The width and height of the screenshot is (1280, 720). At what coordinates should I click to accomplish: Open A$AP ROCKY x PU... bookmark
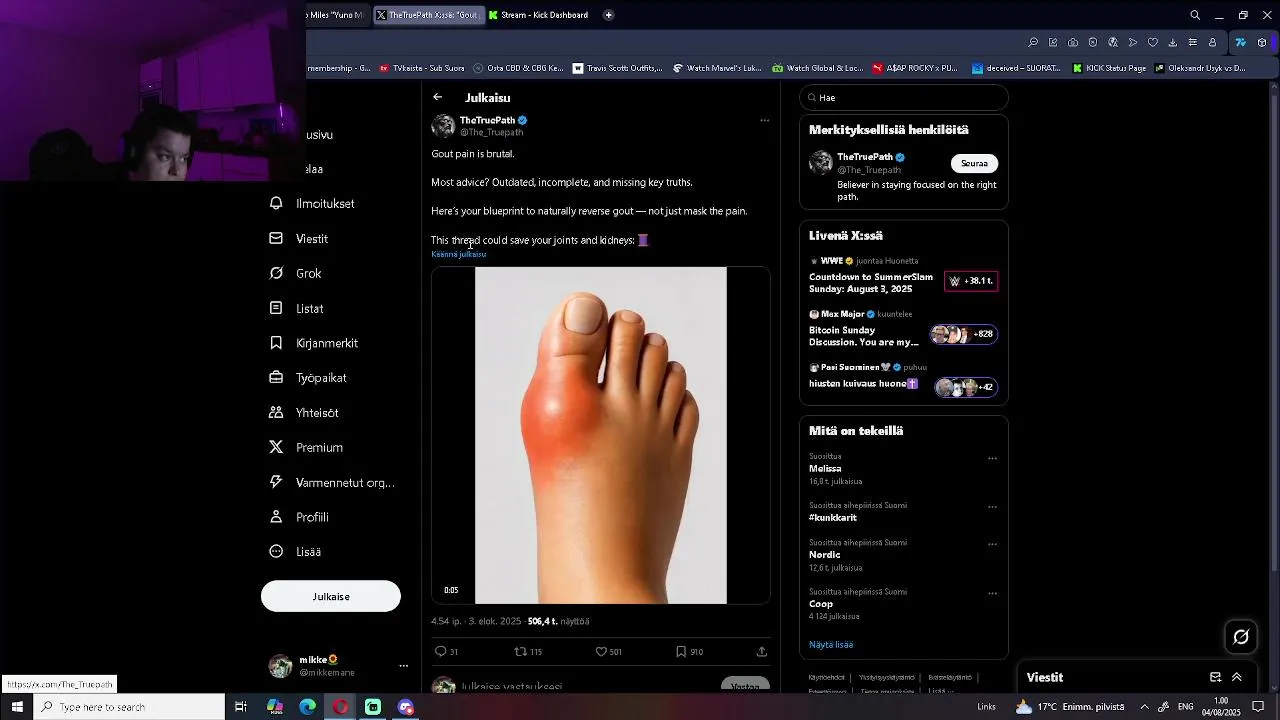point(915,68)
